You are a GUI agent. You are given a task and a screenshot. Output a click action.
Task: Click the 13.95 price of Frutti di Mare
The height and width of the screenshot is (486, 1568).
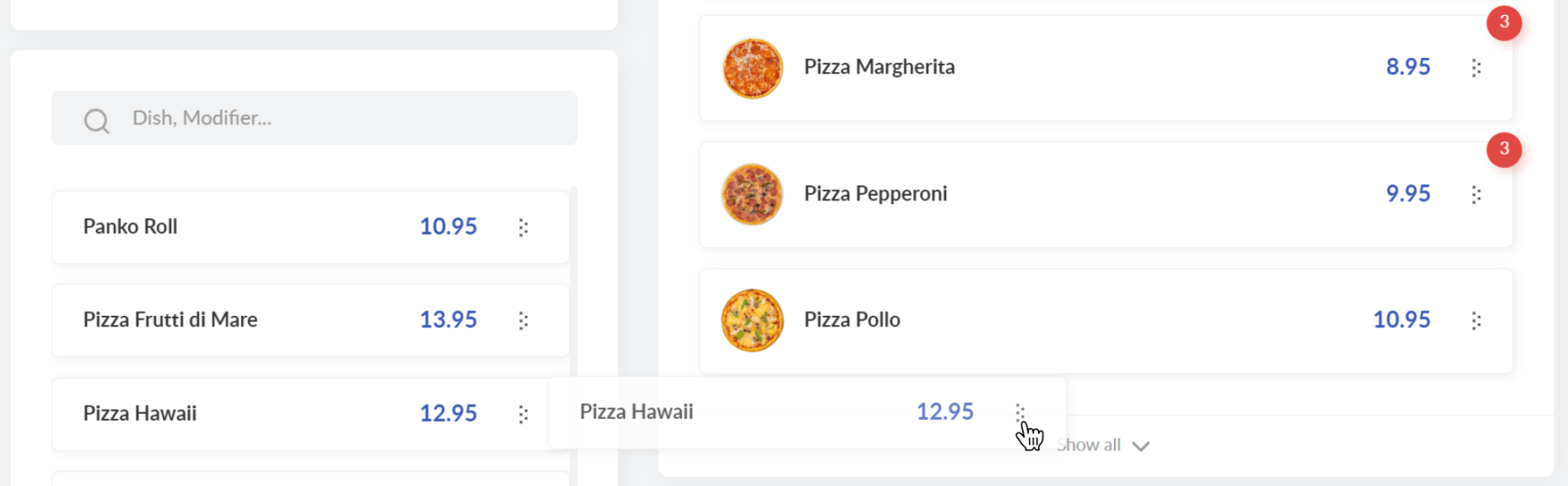point(448,320)
